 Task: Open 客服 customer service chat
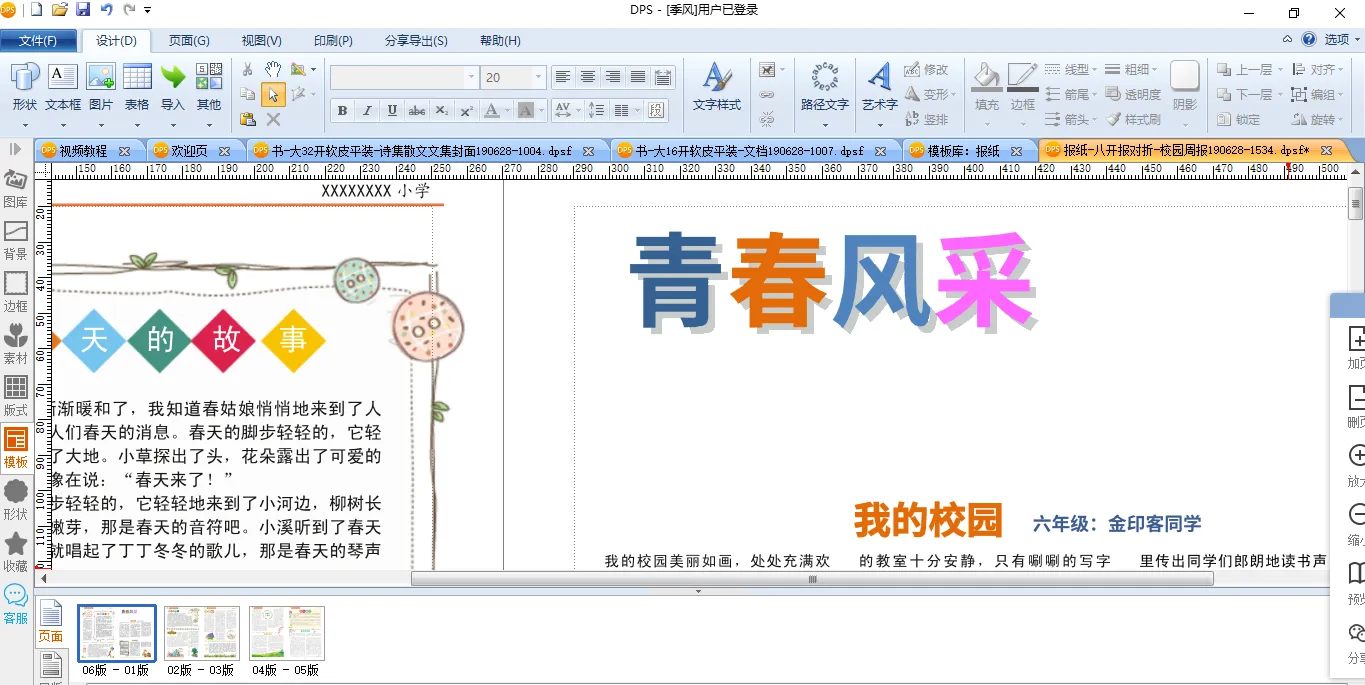(x=15, y=603)
